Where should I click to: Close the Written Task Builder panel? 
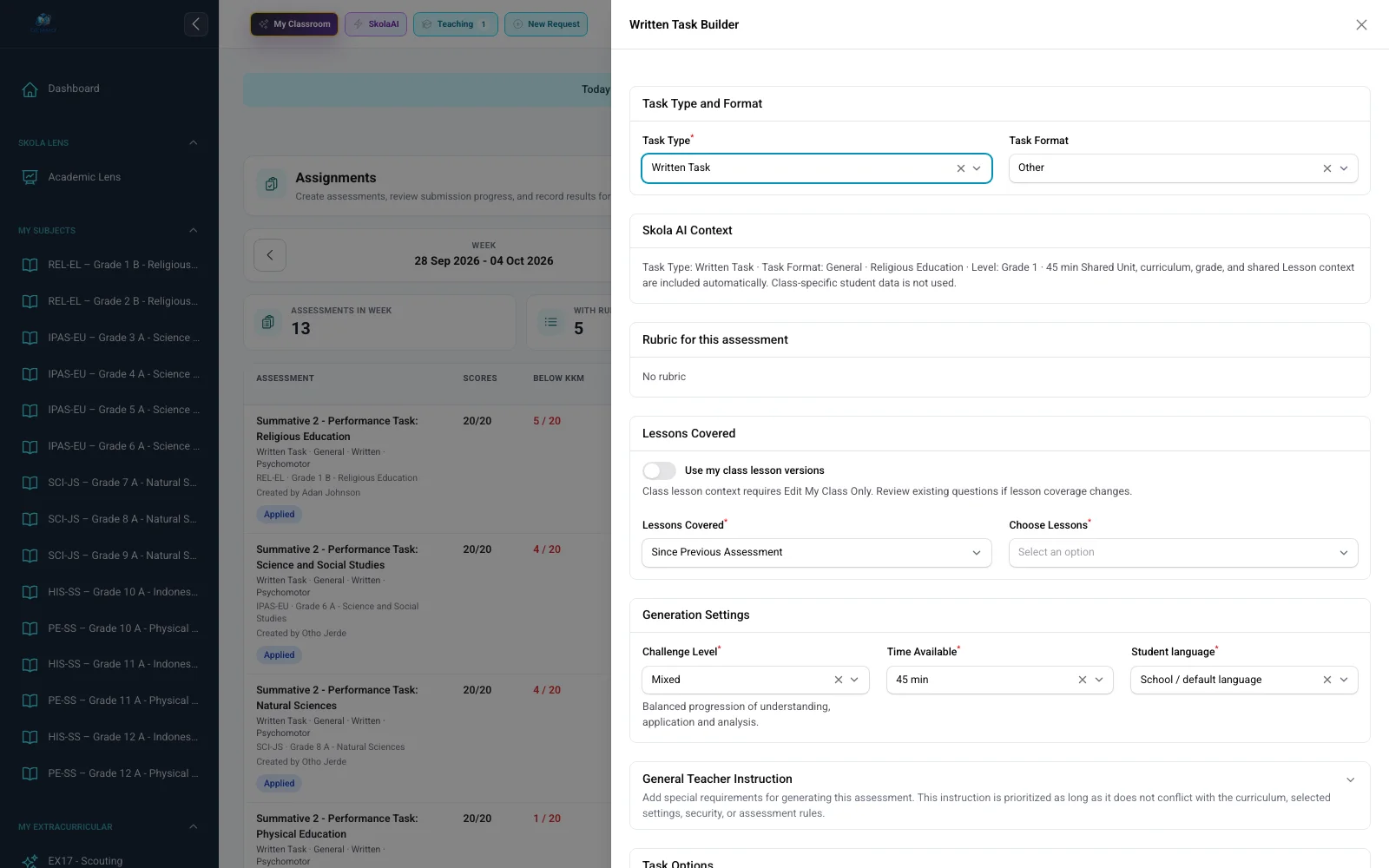pyautogui.click(x=1361, y=25)
